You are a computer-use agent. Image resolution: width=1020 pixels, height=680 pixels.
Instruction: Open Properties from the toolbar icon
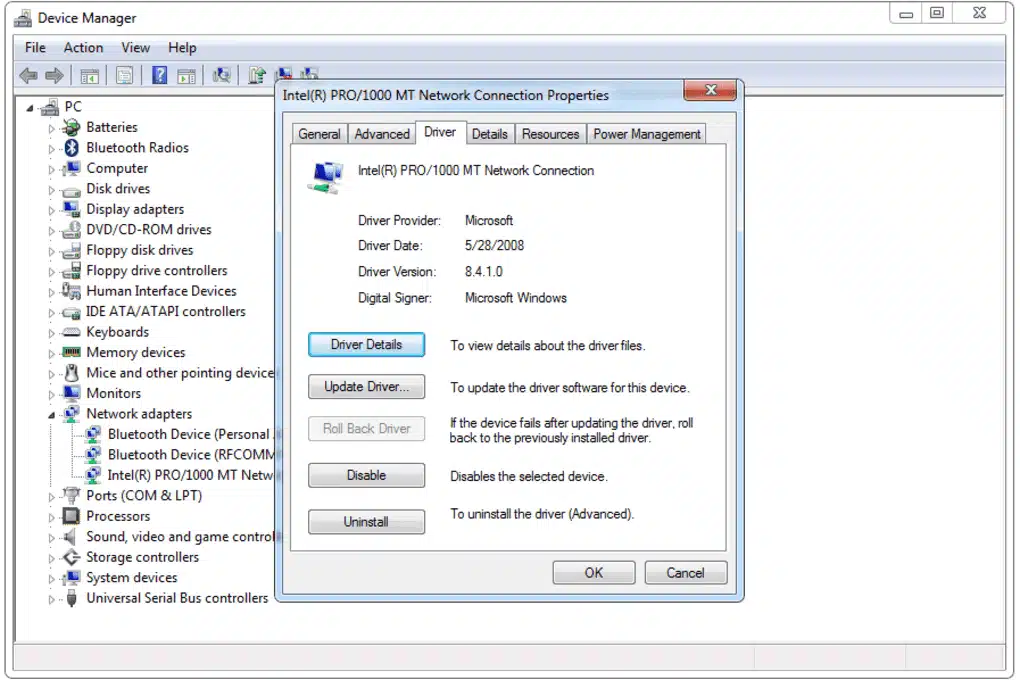coord(124,76)
